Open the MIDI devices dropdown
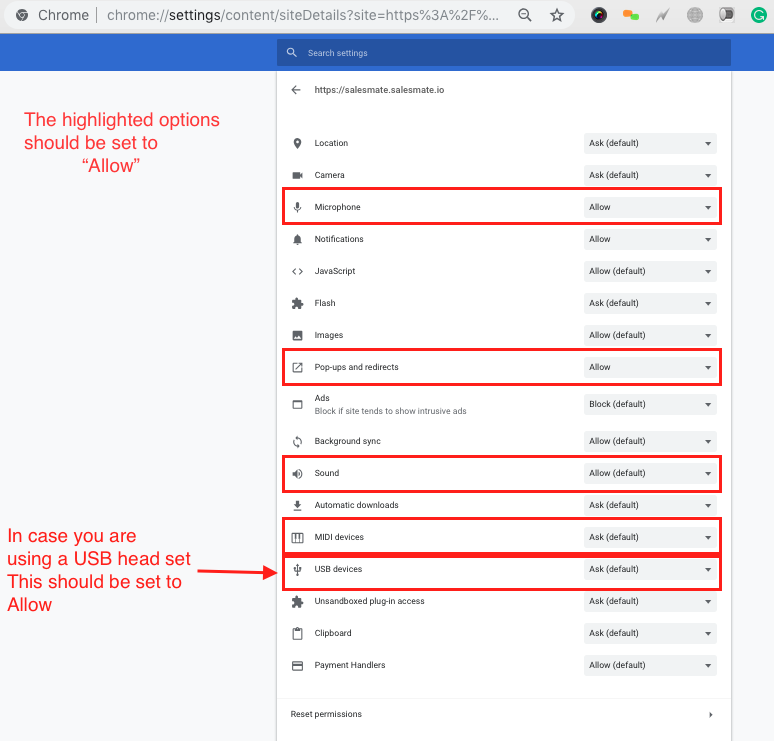This screenshot has width=774, height=741. click(650, 538)
